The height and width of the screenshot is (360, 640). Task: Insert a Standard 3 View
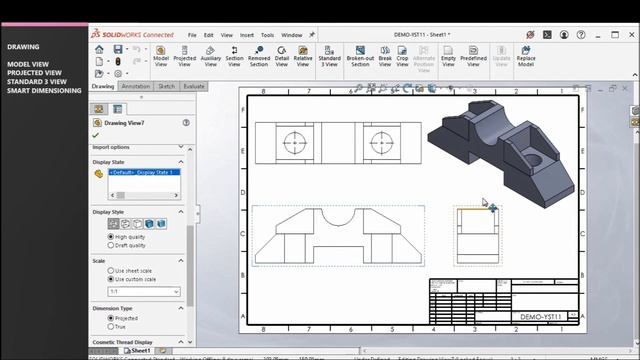(x=329, y=56)
